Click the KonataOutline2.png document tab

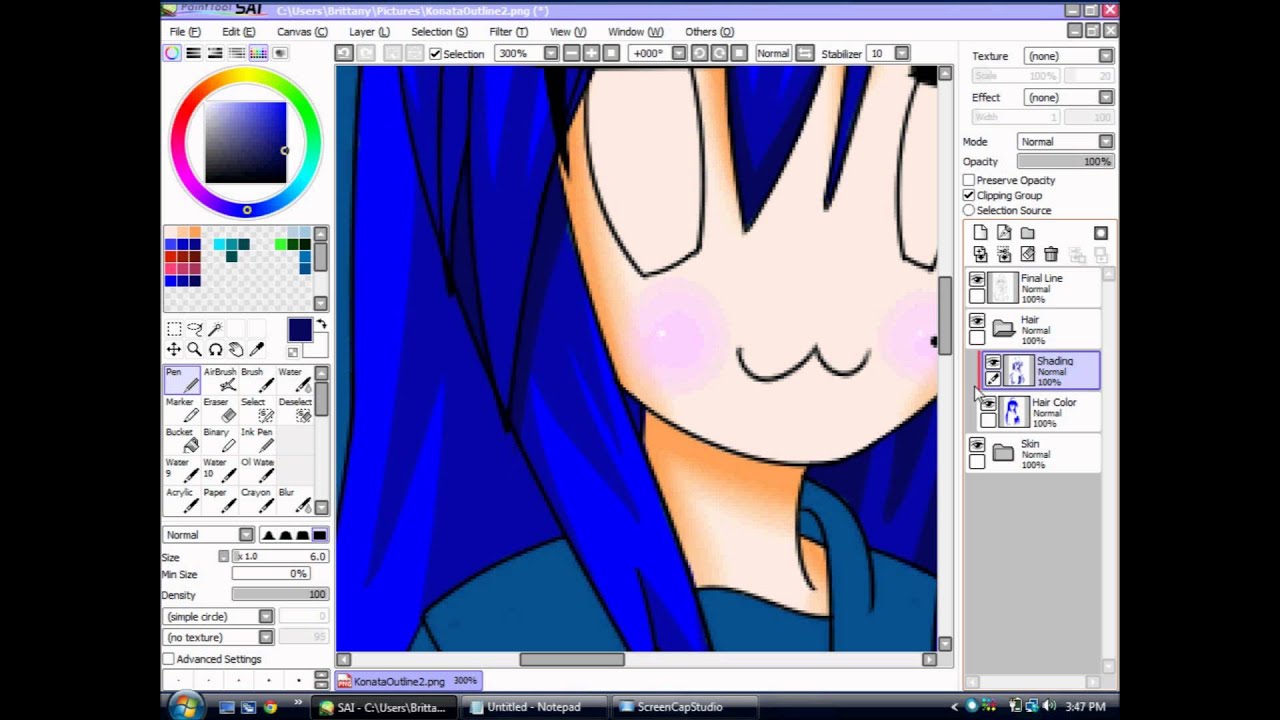coord(408,681)
